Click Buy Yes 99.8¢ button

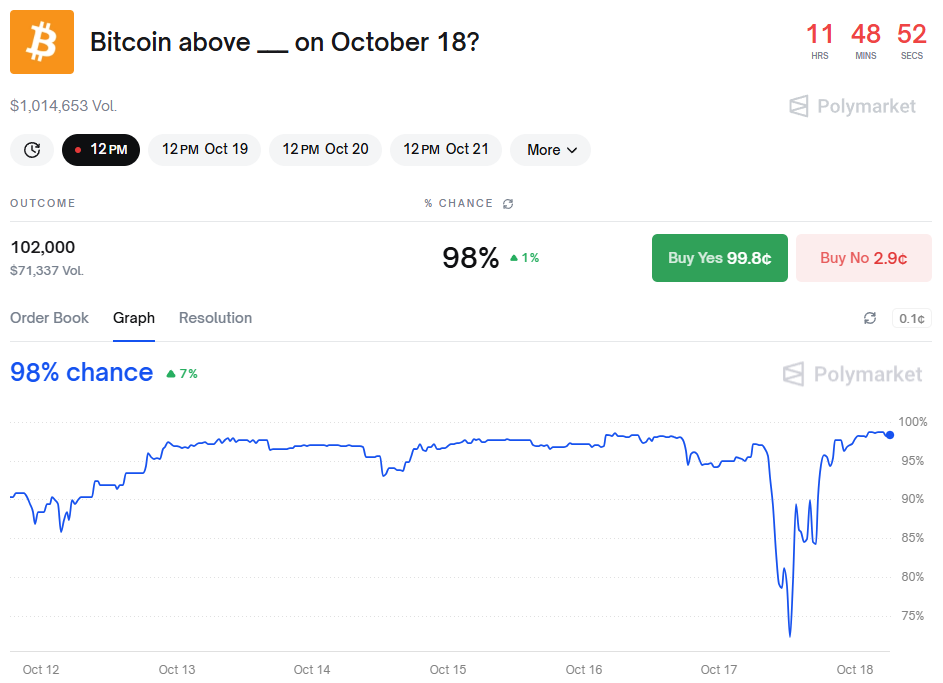point(719,258)
